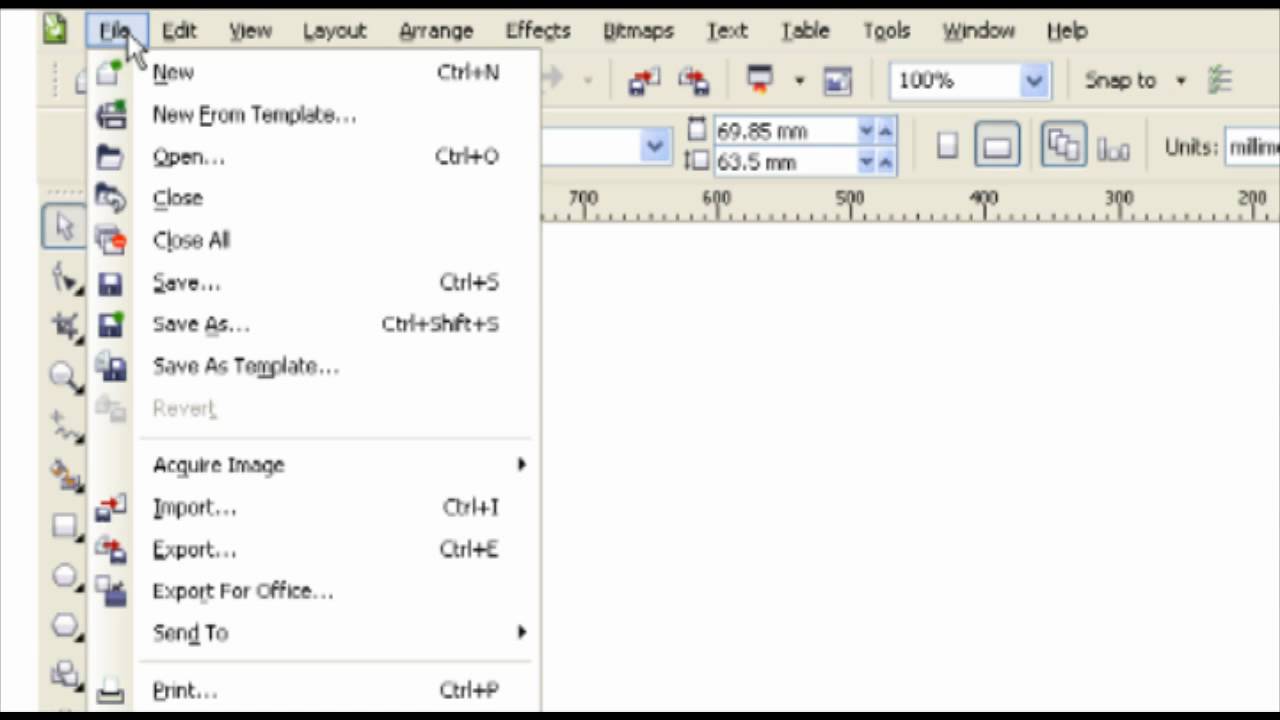
Task: Select the Freehand curve tool
Action: pos(66,427)
